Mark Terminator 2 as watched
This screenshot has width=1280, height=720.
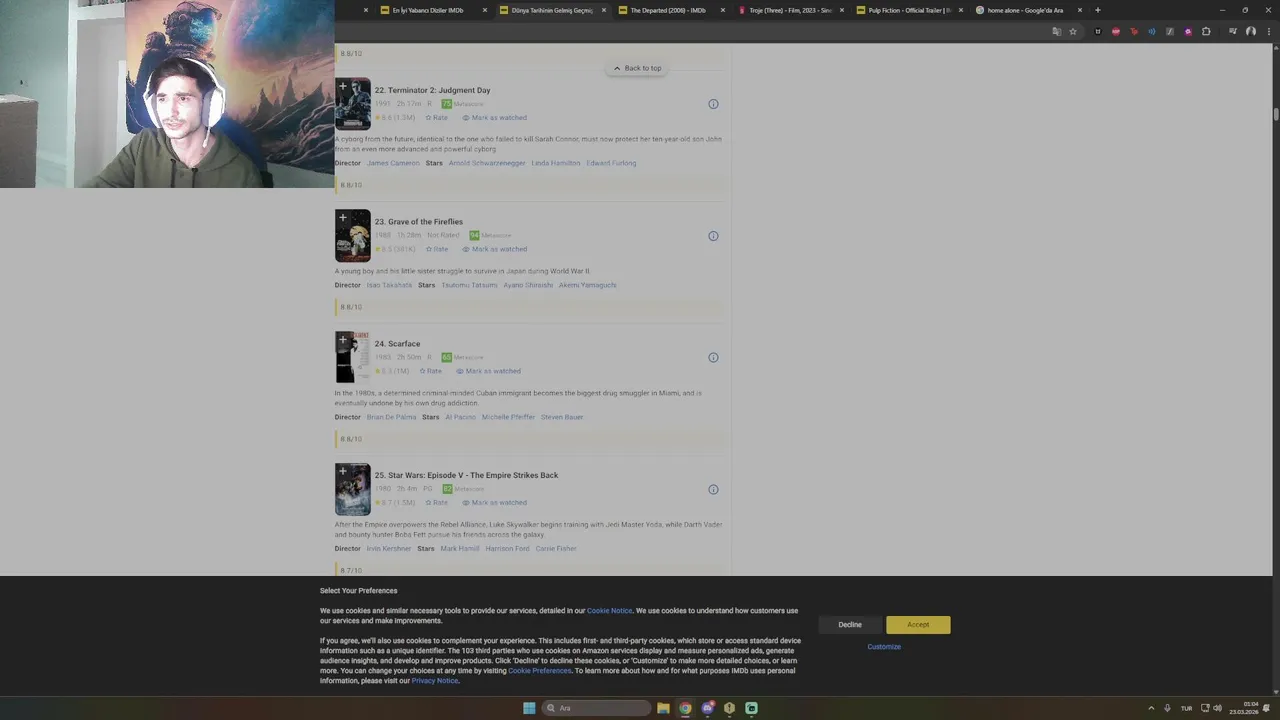494,118
